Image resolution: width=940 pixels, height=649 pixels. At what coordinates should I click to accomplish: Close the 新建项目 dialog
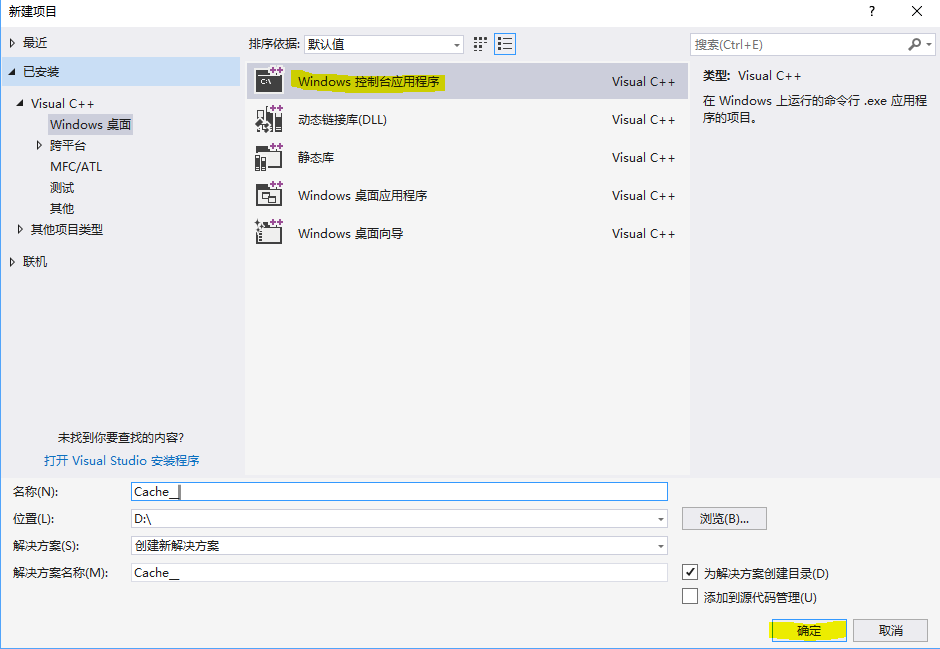pos(917,11)
